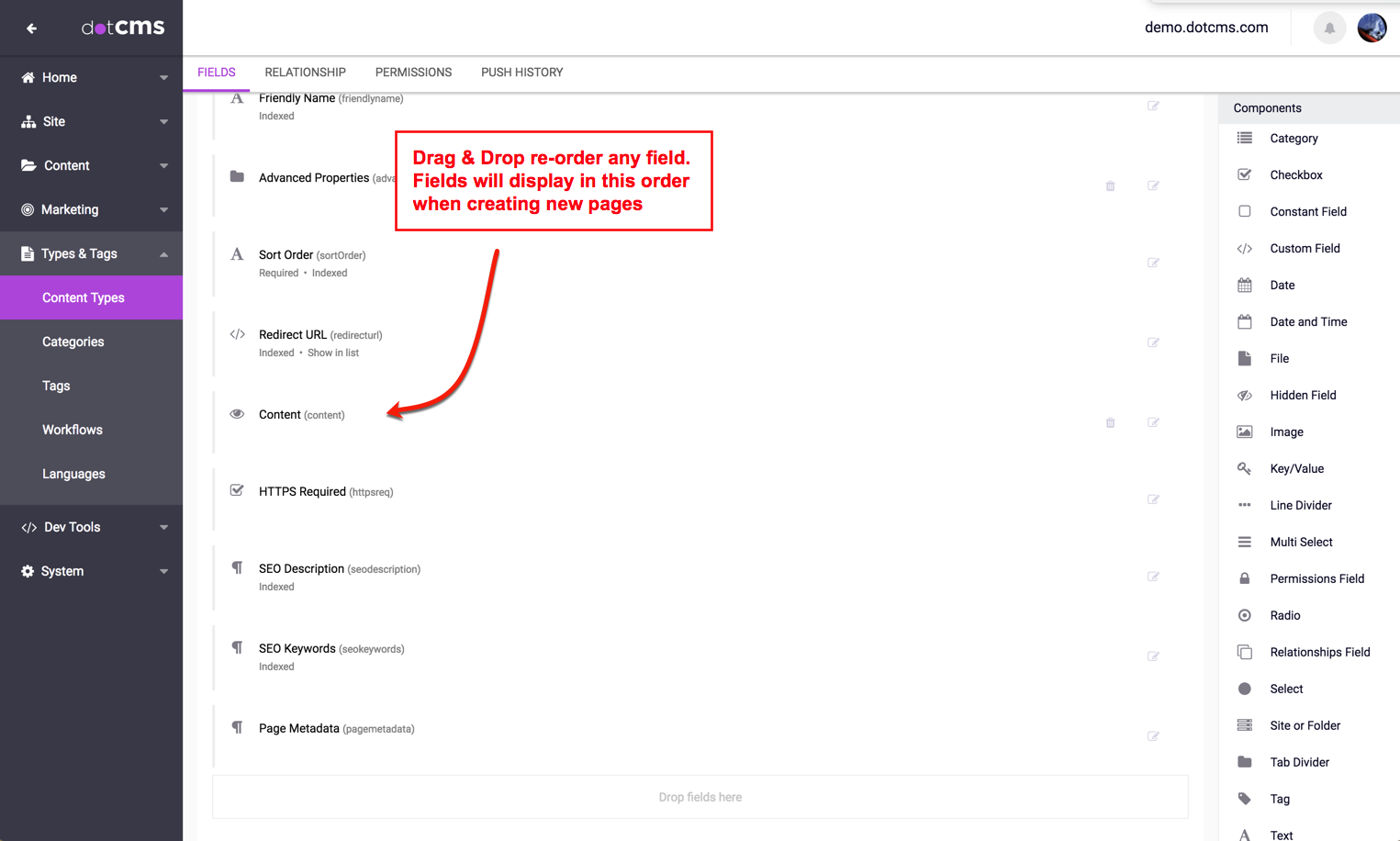The width and height of the screenshot is (1400, 841).
Task: Delete the Content field using trash icon
Action: (x=1110, y=423)
